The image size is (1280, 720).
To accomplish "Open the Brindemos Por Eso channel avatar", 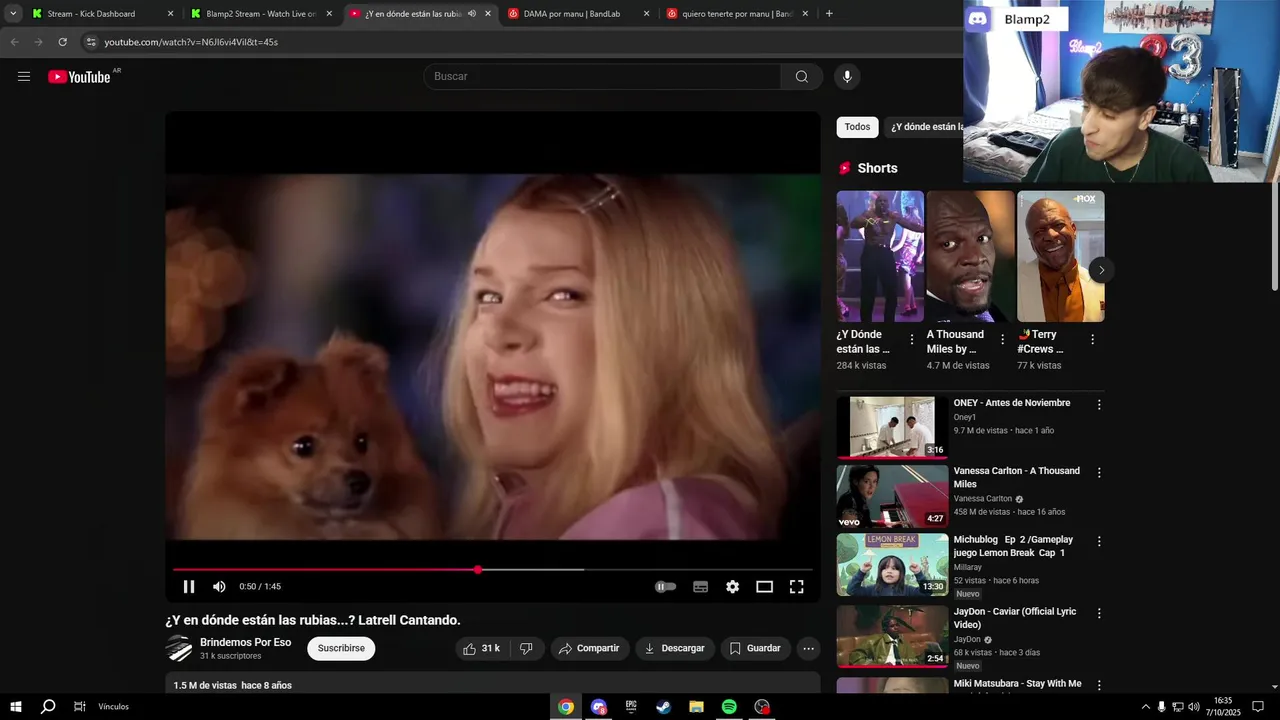I will (x=179, y=648).
